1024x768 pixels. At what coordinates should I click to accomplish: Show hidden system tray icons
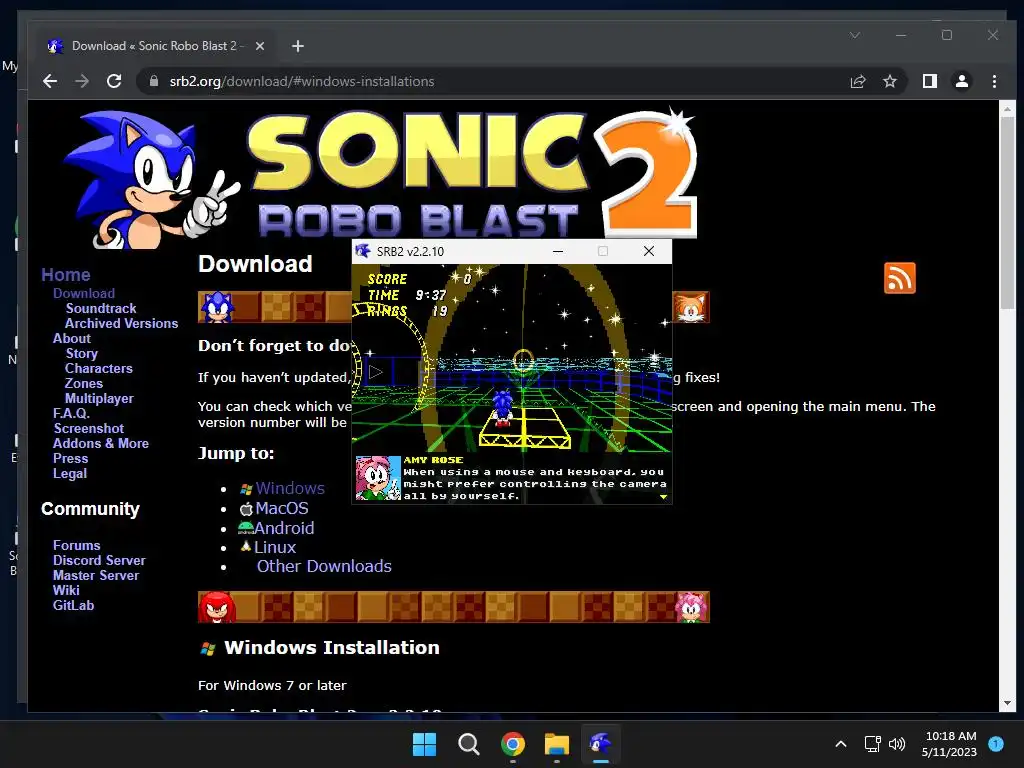click(841, 744)
